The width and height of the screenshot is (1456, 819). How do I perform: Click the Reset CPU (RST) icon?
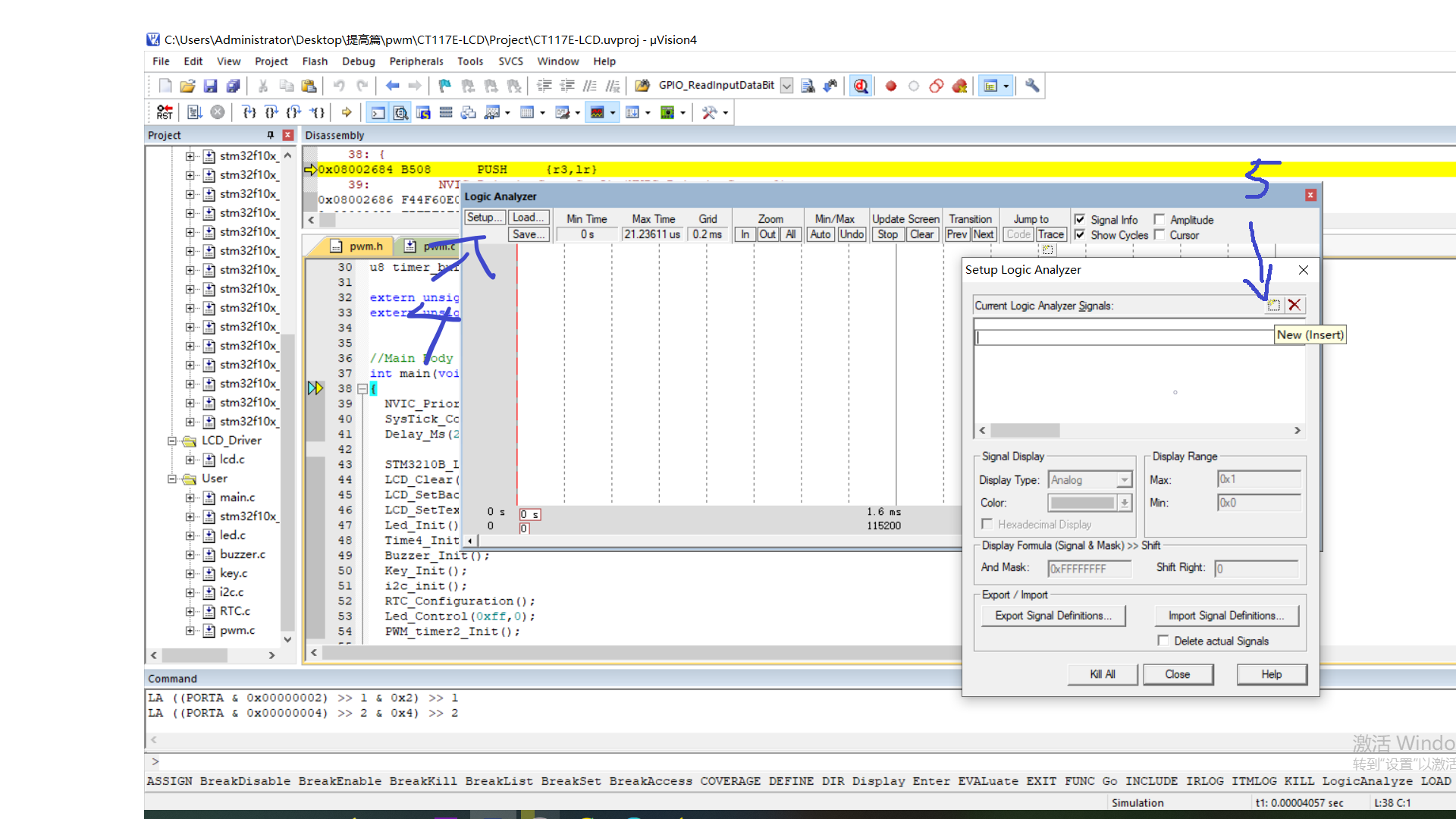[165, 112]
